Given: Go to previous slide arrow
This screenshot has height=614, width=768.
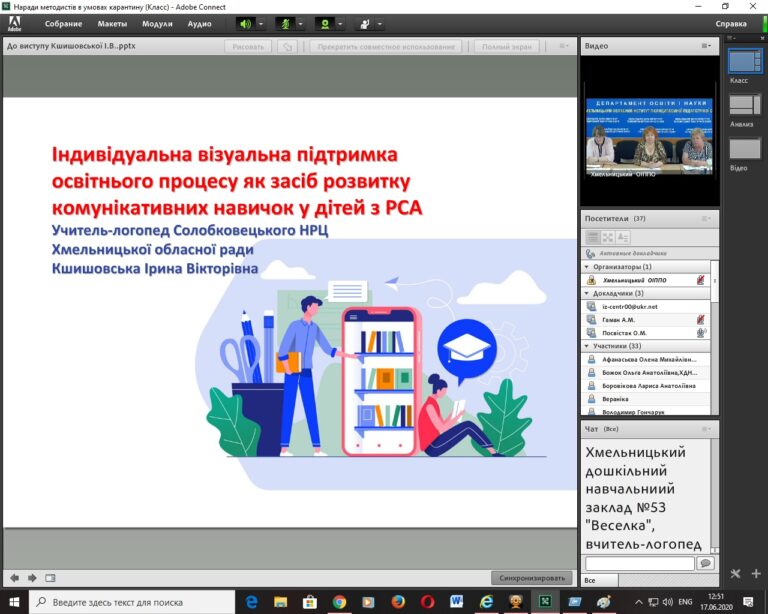Looking at the screenshot, I should pyautogui.click(x=15, y=578).
